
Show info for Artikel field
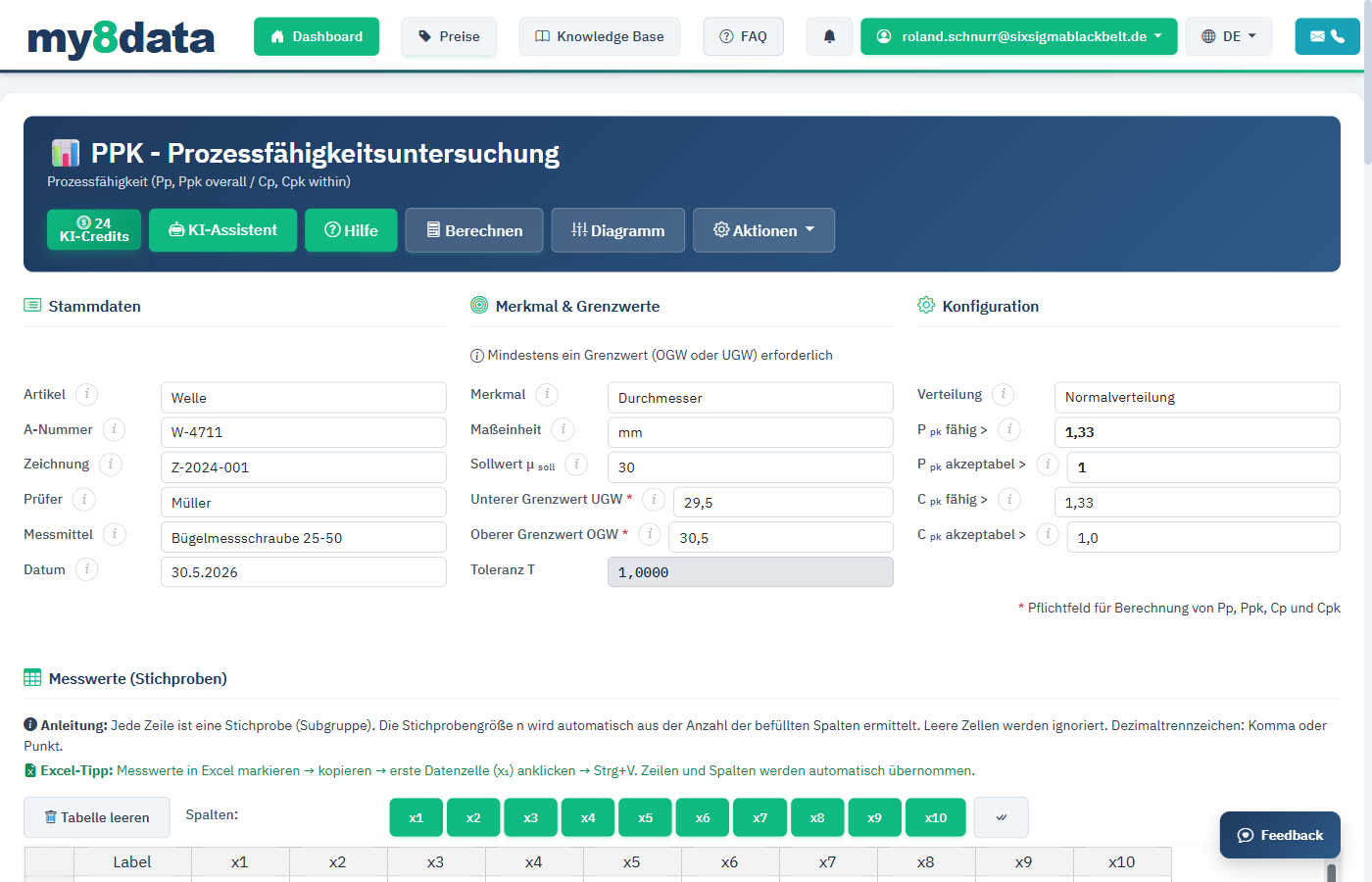[86, 394]
